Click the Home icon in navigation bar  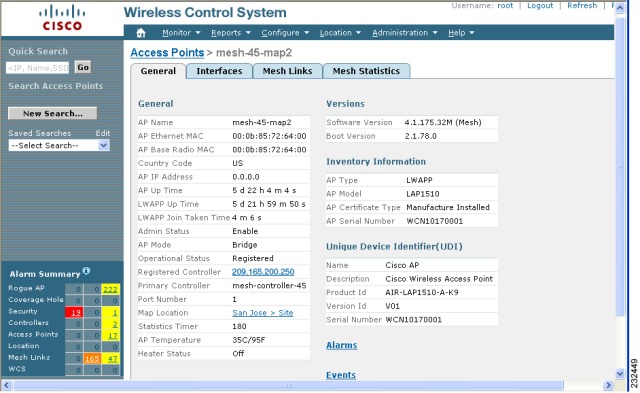(x=141, y=33)
